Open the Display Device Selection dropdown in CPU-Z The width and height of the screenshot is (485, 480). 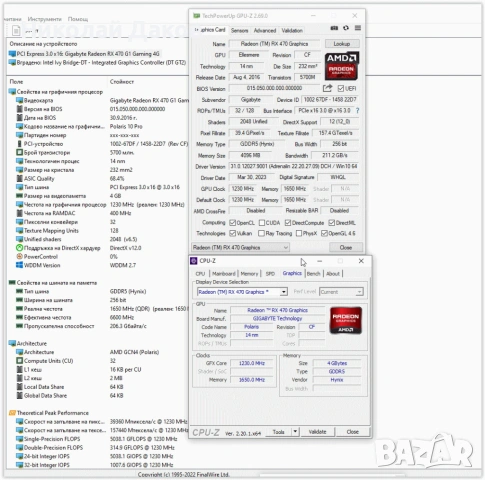click(242, 292)
